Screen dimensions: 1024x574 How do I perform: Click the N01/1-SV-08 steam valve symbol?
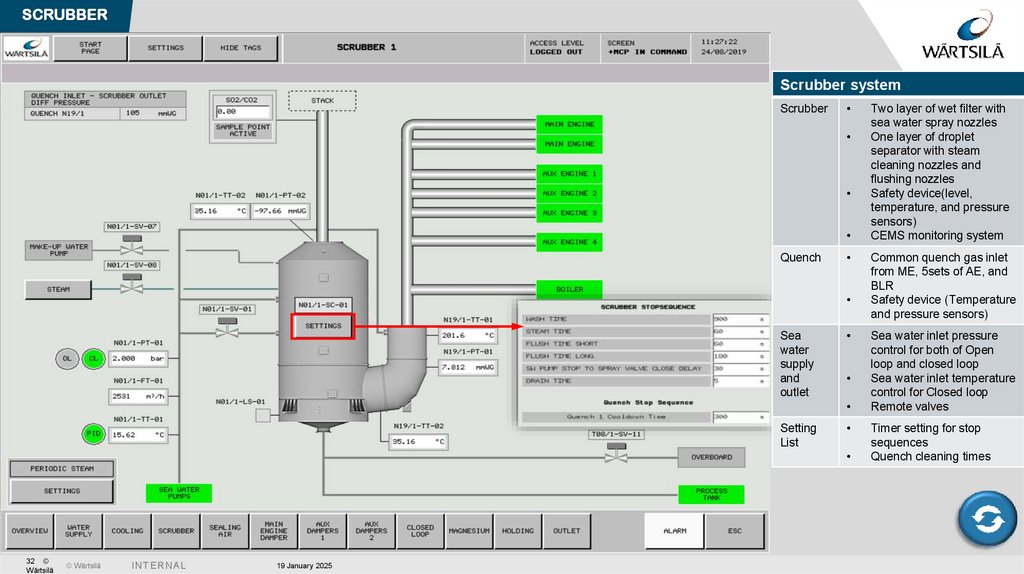pyautogui.click(x=132, y=283)
